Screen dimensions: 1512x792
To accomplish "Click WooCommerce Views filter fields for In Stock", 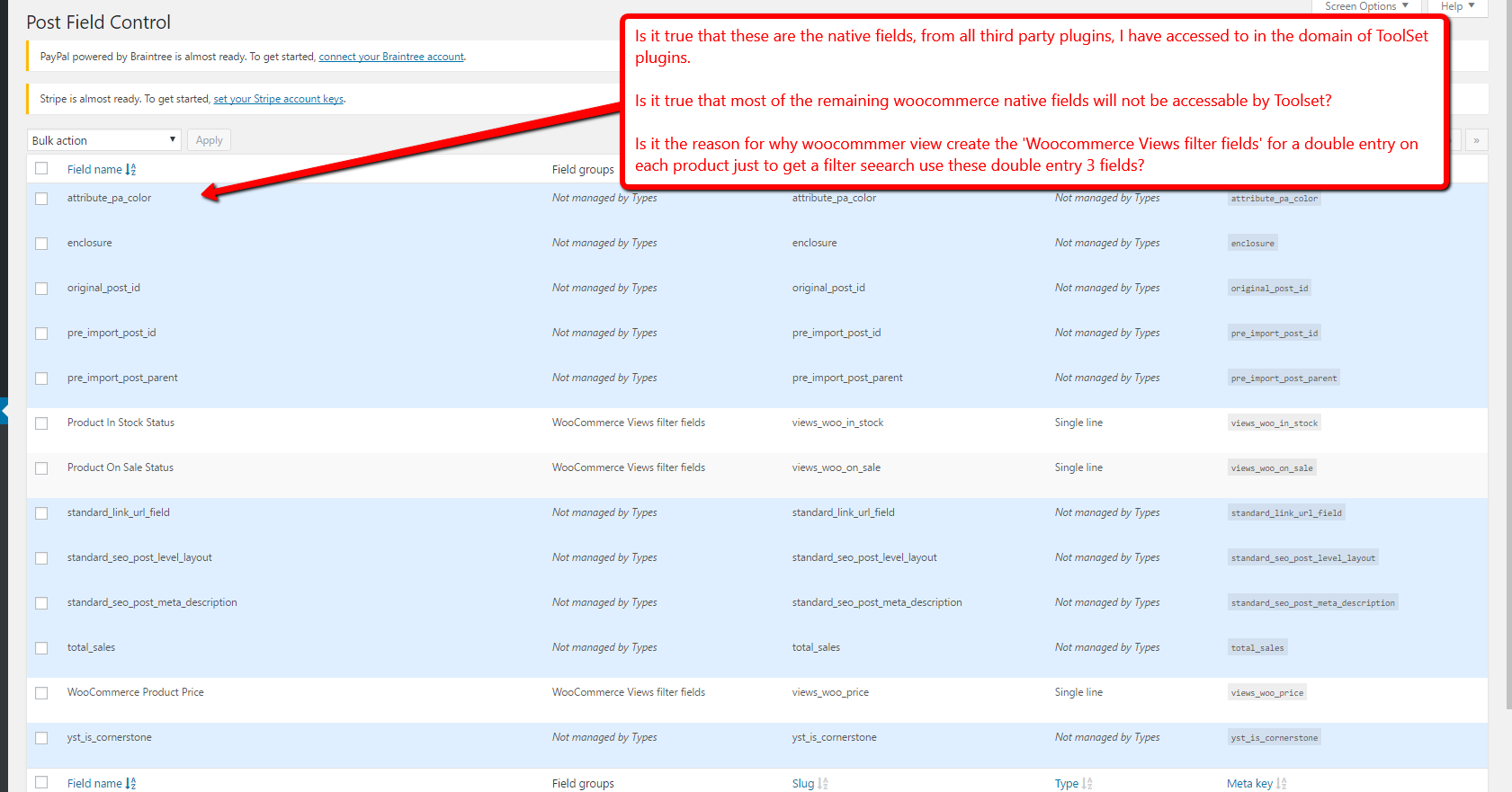I will (629, 423).
